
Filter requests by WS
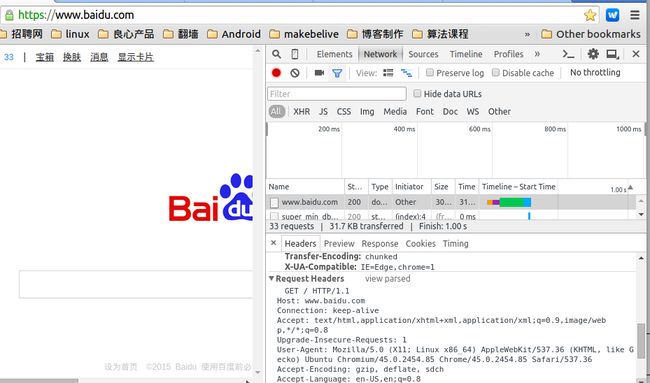pos(473,112)
